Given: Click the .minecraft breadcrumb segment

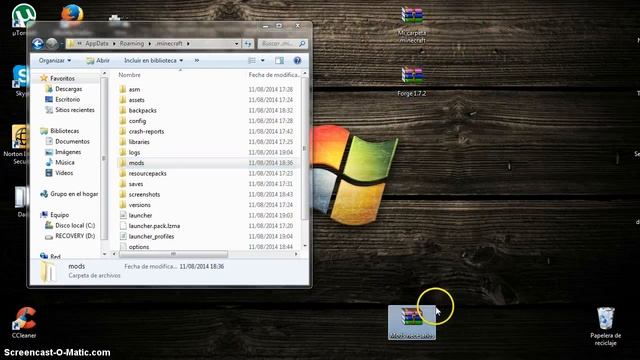Looking at the screenshot, I should point(169,43).
